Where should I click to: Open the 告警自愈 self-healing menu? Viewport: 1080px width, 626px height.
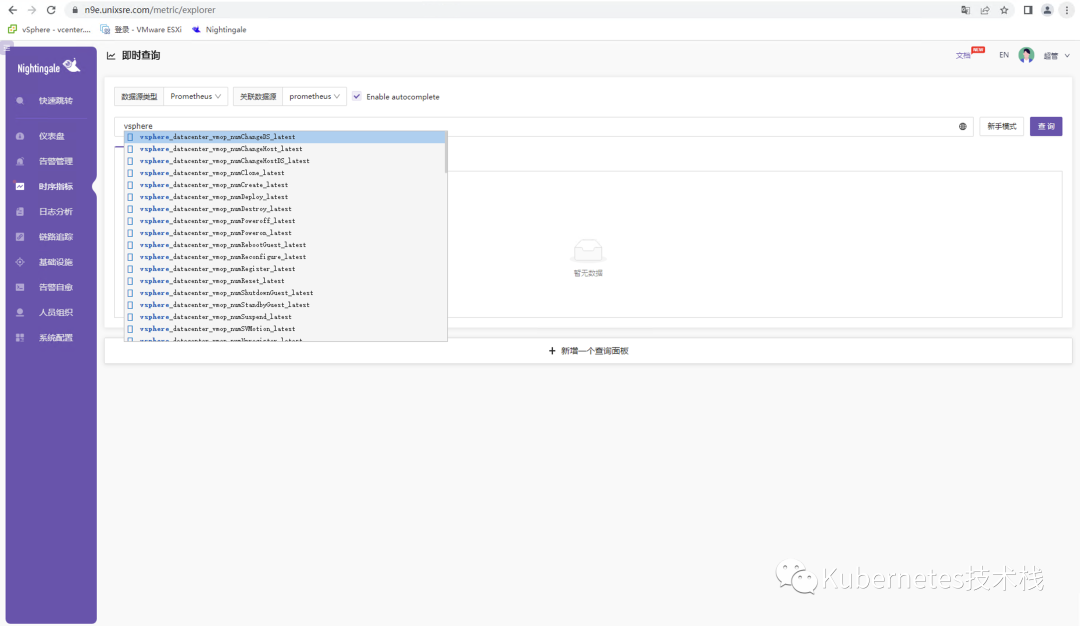(50, 287)
